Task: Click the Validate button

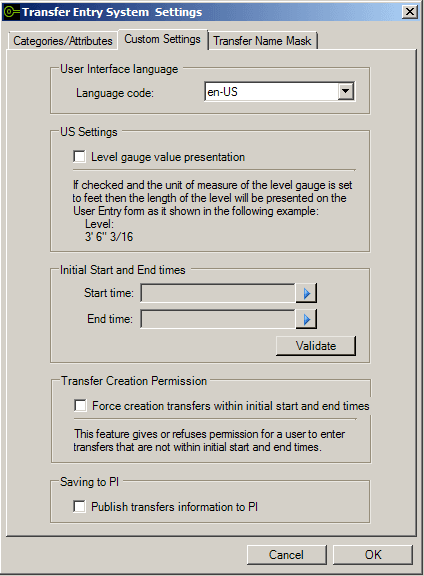Action: click(316, 346)
